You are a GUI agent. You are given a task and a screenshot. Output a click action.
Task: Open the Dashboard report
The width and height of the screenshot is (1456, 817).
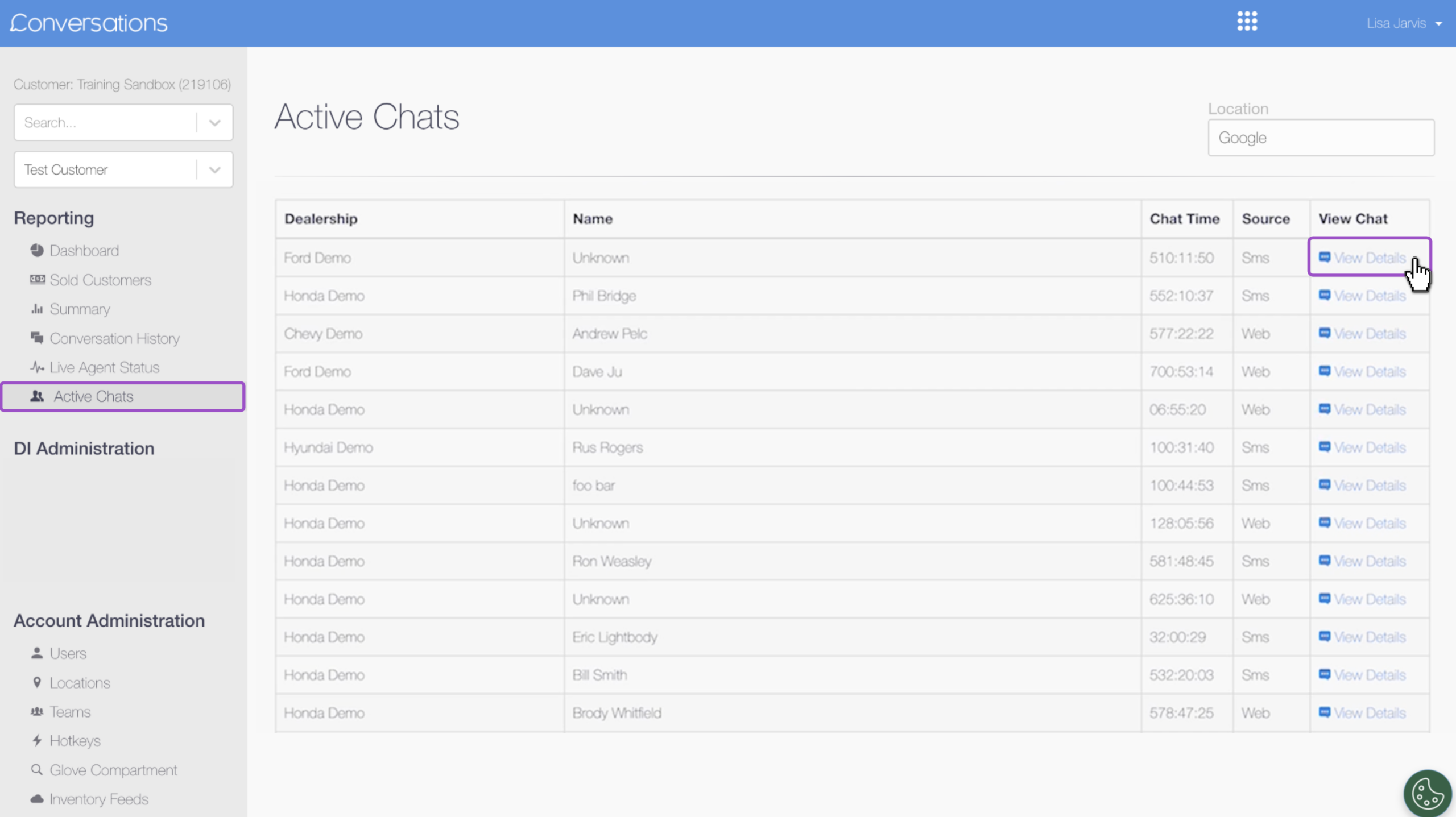click(x=84, y=250)
